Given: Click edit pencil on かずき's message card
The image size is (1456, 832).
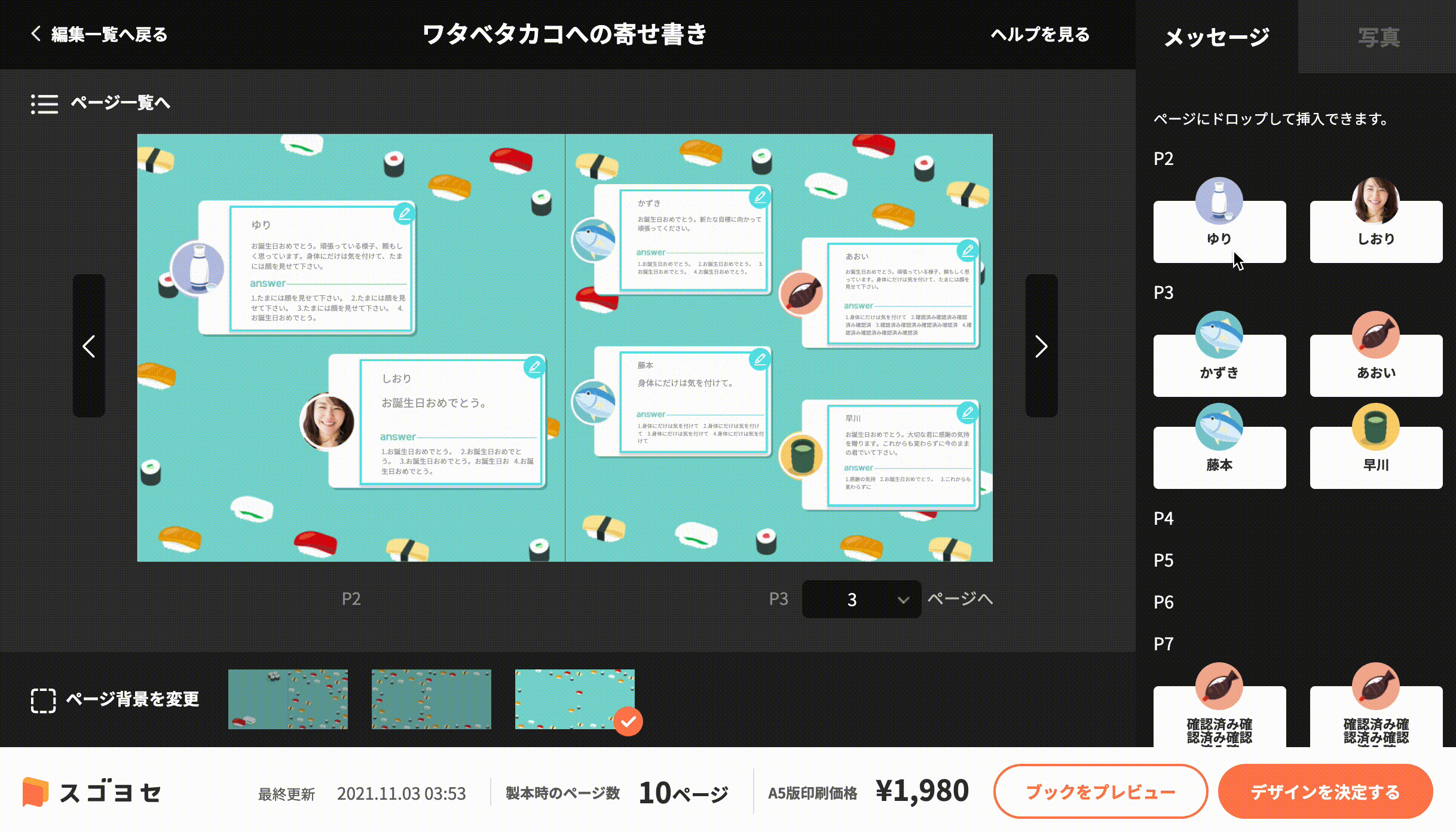Looking at the screenshot, I should [x=760, y=197].
